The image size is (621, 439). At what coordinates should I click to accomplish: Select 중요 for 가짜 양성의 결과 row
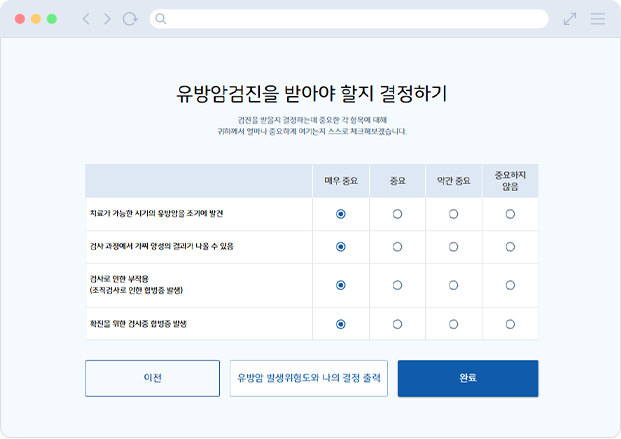[x=397, y=246]
